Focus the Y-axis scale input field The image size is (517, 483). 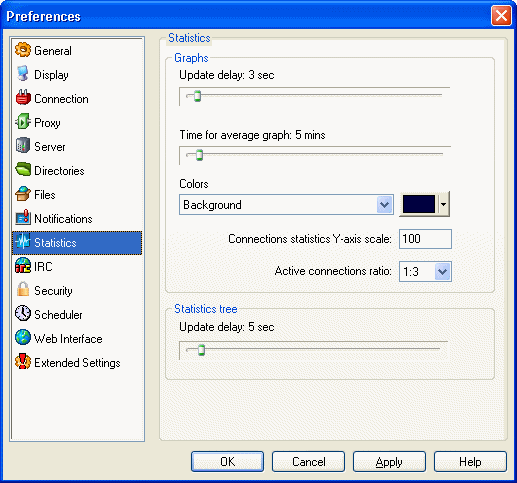pos(425,239)
